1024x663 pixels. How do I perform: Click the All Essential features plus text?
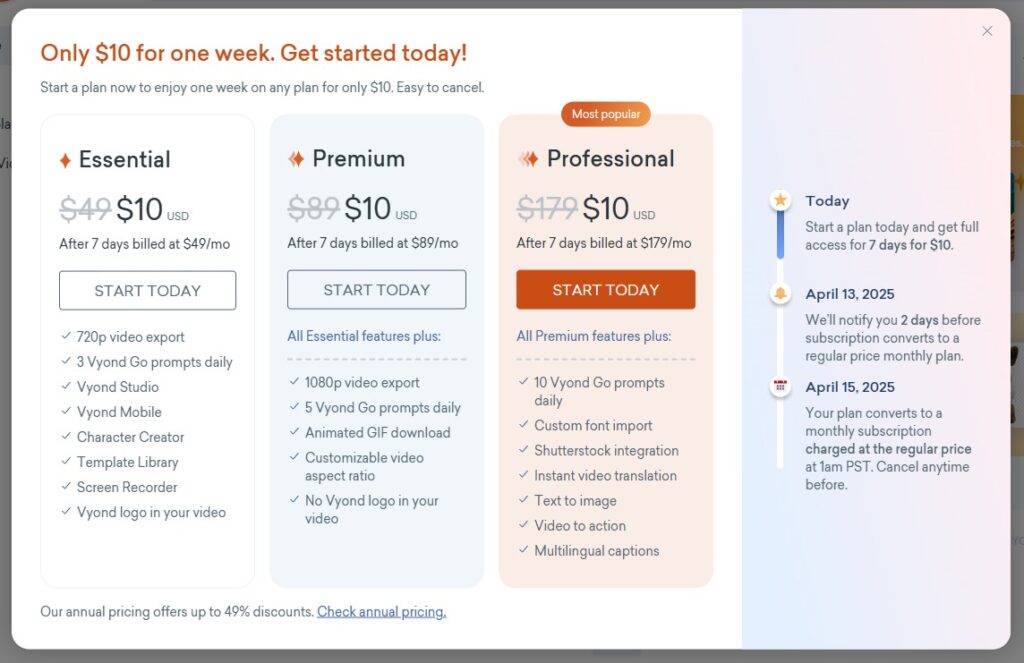(364, 336)
